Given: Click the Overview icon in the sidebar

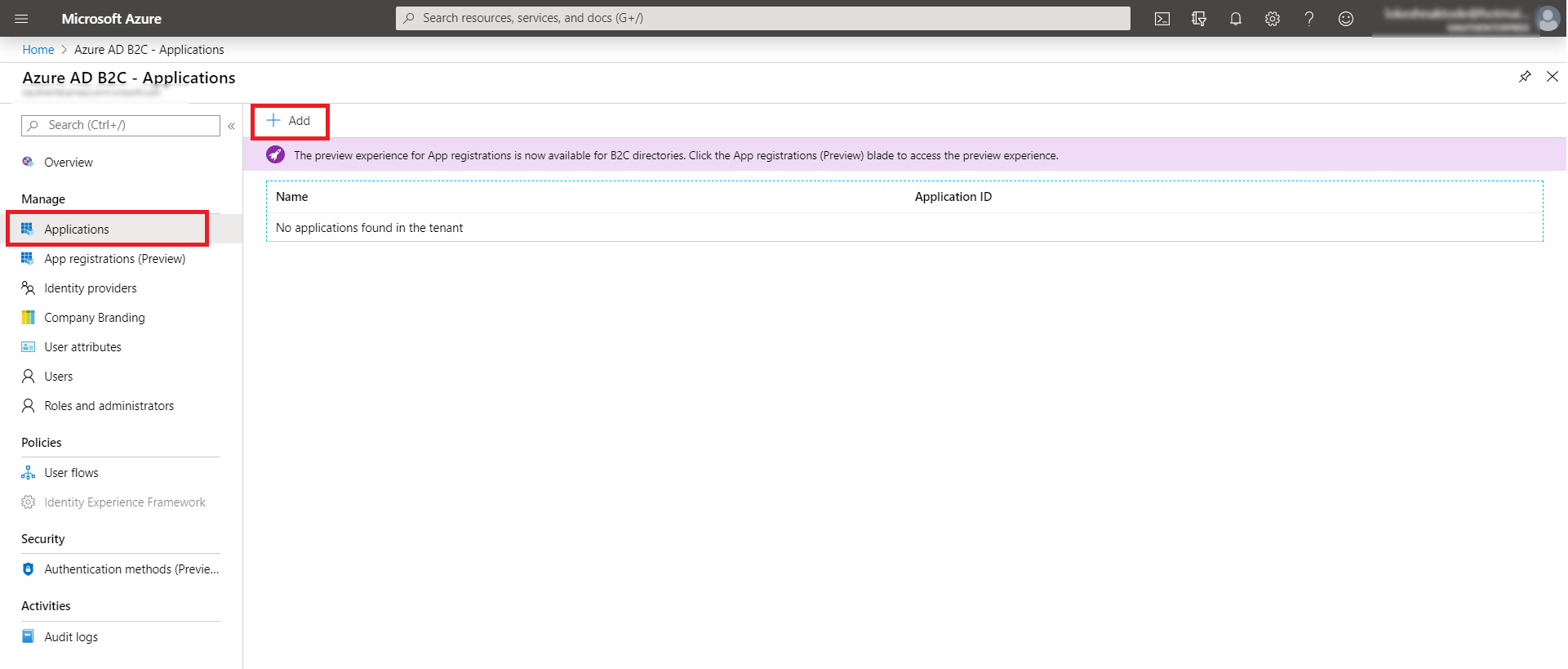Looking at the screenshot, I should coord(28,162).
